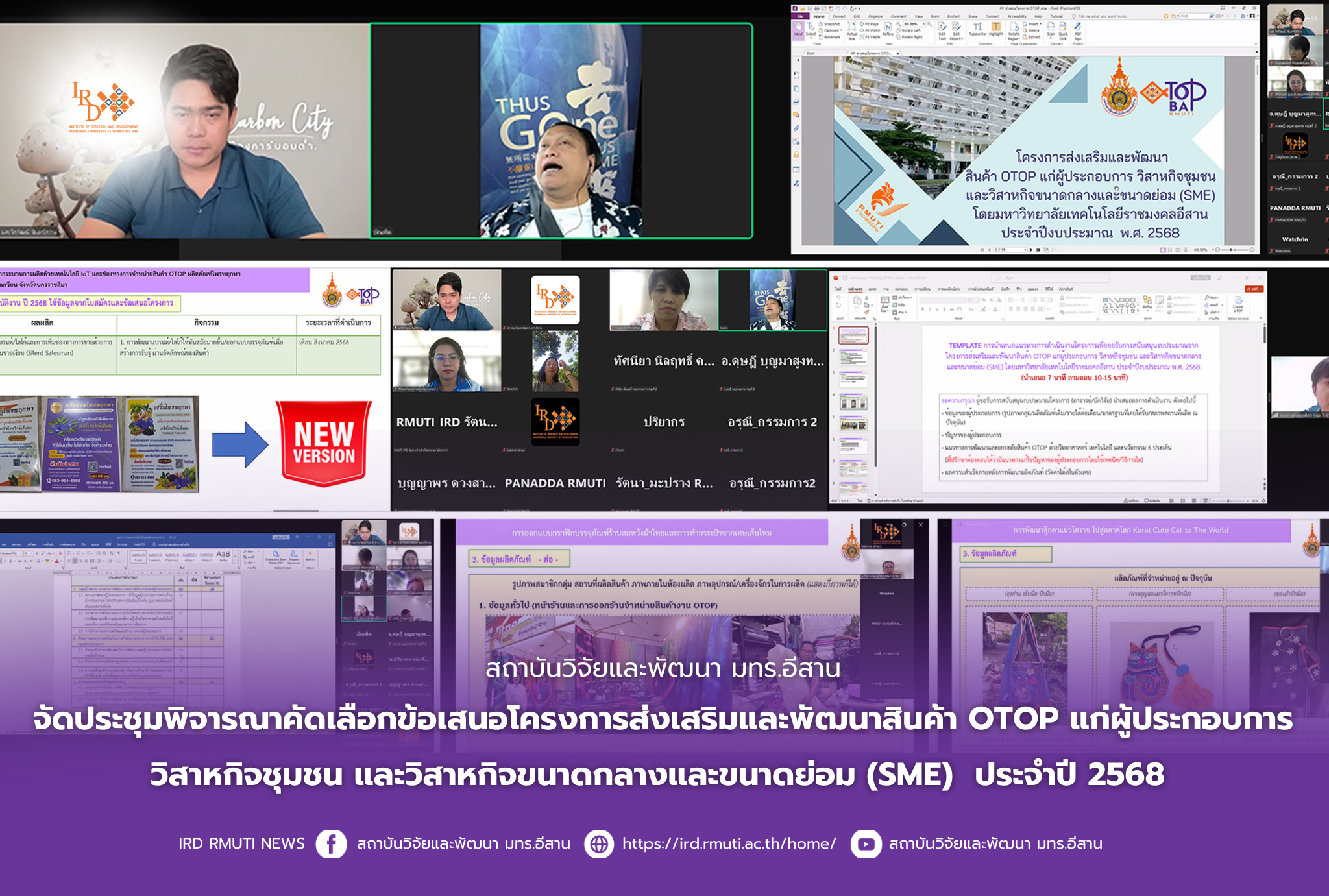Open the zoom percentage dropdown in Foxit ribbon
Image resolution: width=1329 pixels, height=896 pixels.
click(923, 24)
